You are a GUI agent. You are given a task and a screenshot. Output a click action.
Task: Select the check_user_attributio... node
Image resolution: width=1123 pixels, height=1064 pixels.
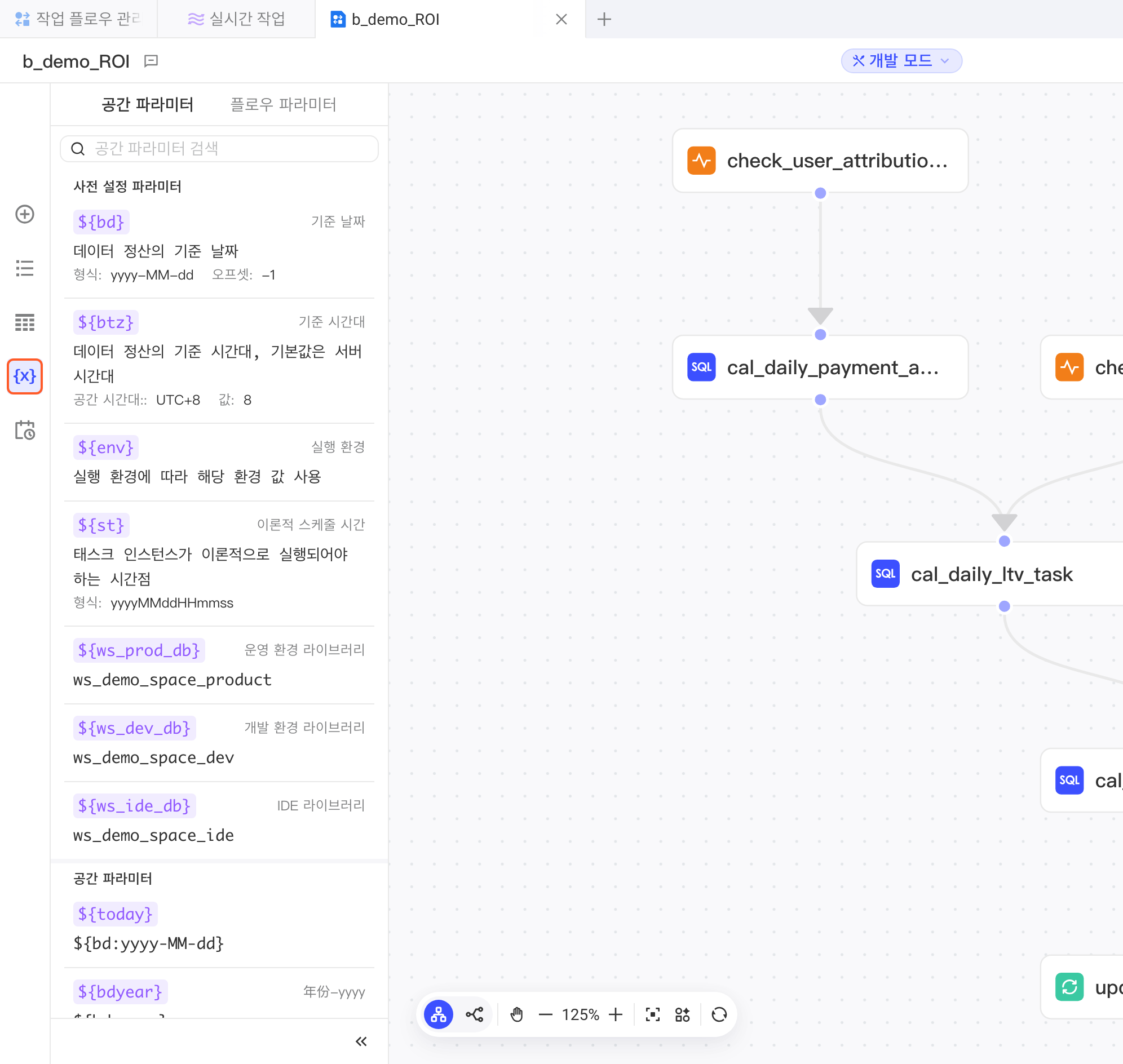(820, 161)
